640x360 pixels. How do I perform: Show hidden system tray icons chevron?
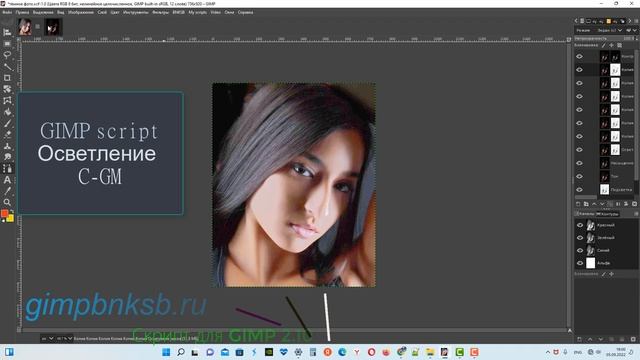[x=548, y=352]
